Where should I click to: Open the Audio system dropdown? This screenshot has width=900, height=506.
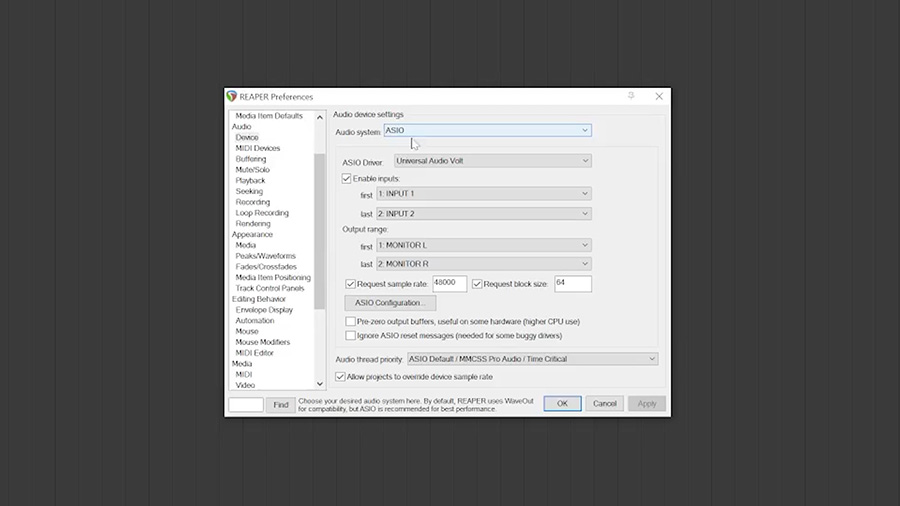click(x=487, y=130)
